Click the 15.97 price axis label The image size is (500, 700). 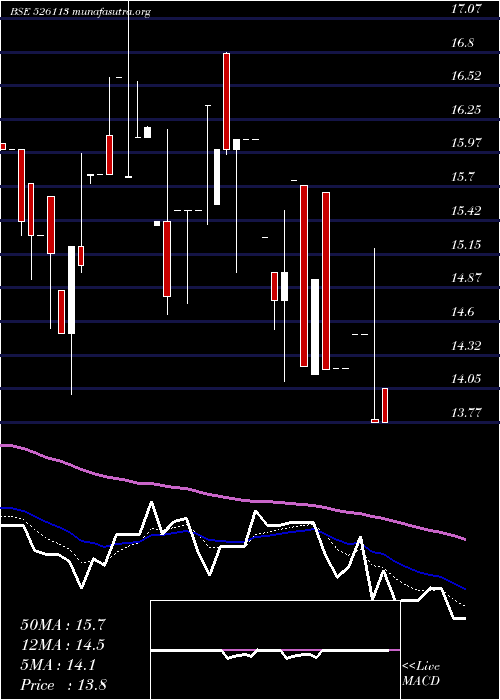[x=466, y=143]
